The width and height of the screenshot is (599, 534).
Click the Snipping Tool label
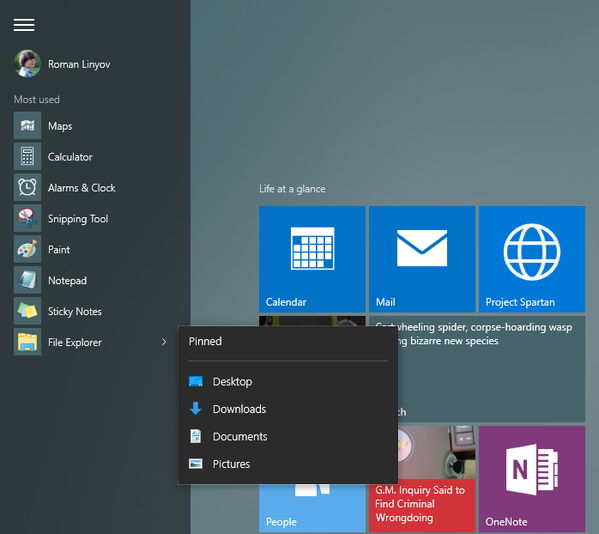78,219
